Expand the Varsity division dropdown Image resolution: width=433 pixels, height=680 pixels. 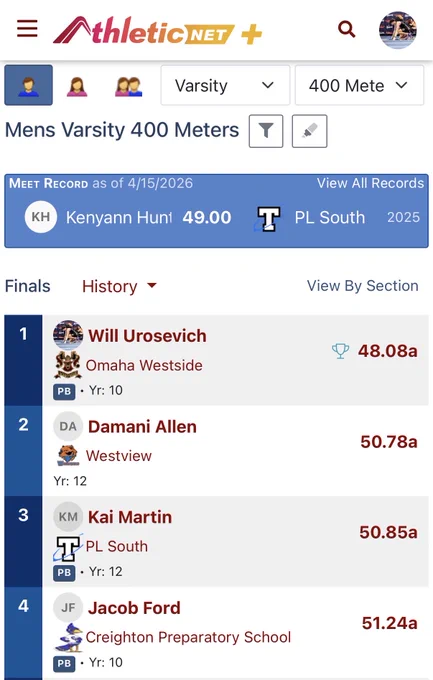coord(225,85)
